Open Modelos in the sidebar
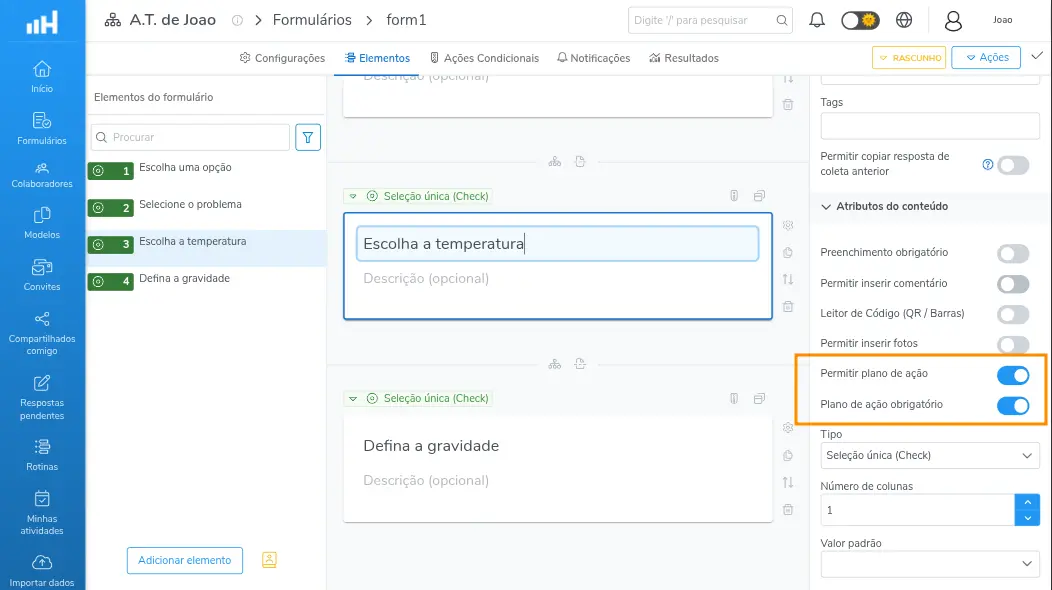The height and width of the screenshot is (590, 1052). [42, 224]
